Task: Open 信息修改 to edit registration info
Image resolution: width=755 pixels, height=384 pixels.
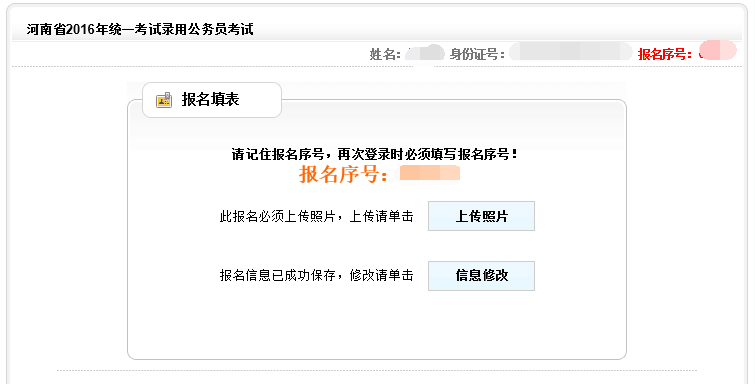Action: point(481,276)
